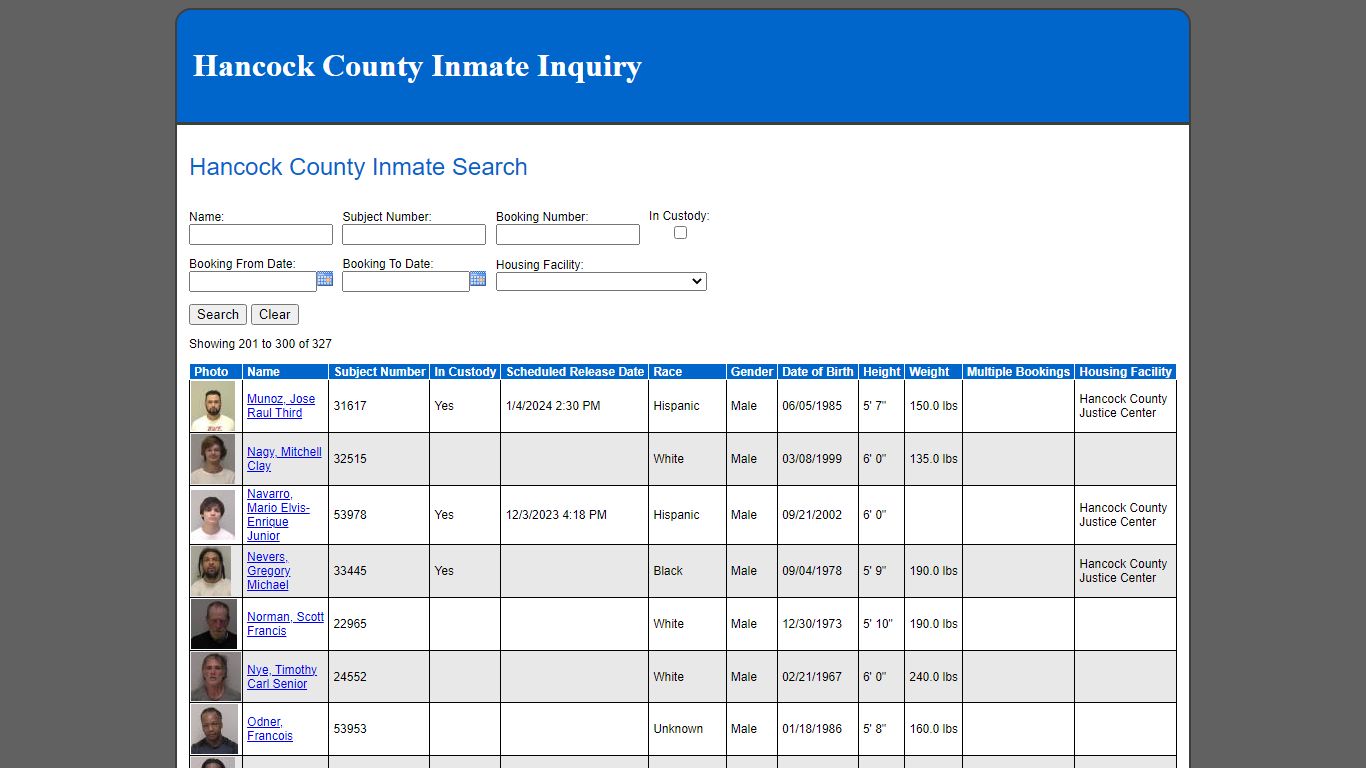Click Mario Navarro's mugshot photo
Screen dimensions: 1366x768
213,515
